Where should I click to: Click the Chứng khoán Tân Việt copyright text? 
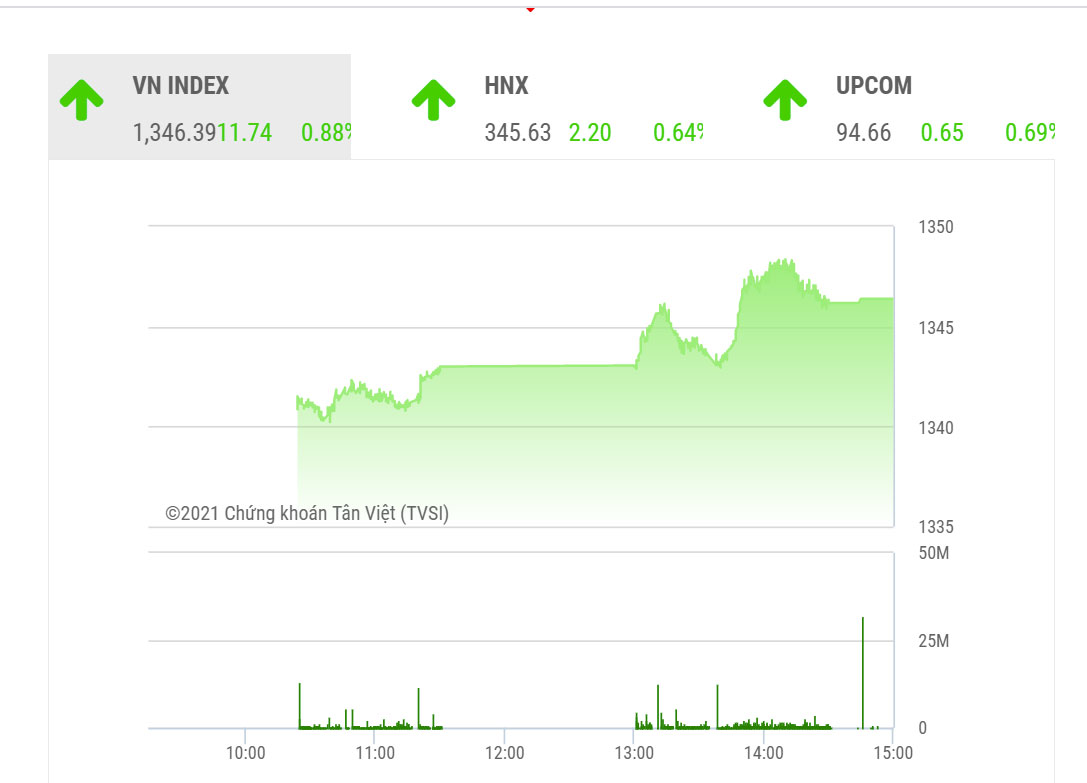click(307, 513)
